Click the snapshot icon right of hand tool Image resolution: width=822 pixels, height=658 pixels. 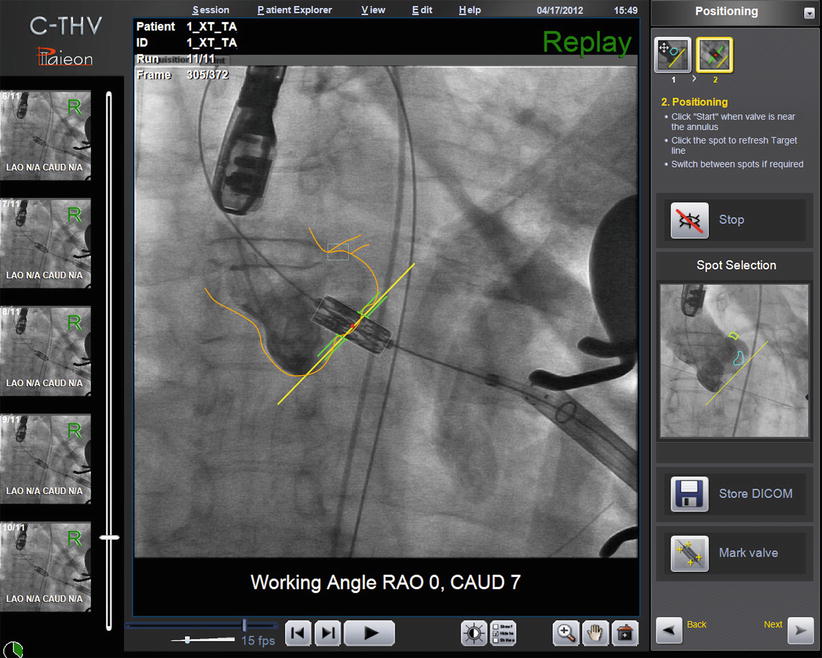[x=624, y=633]
